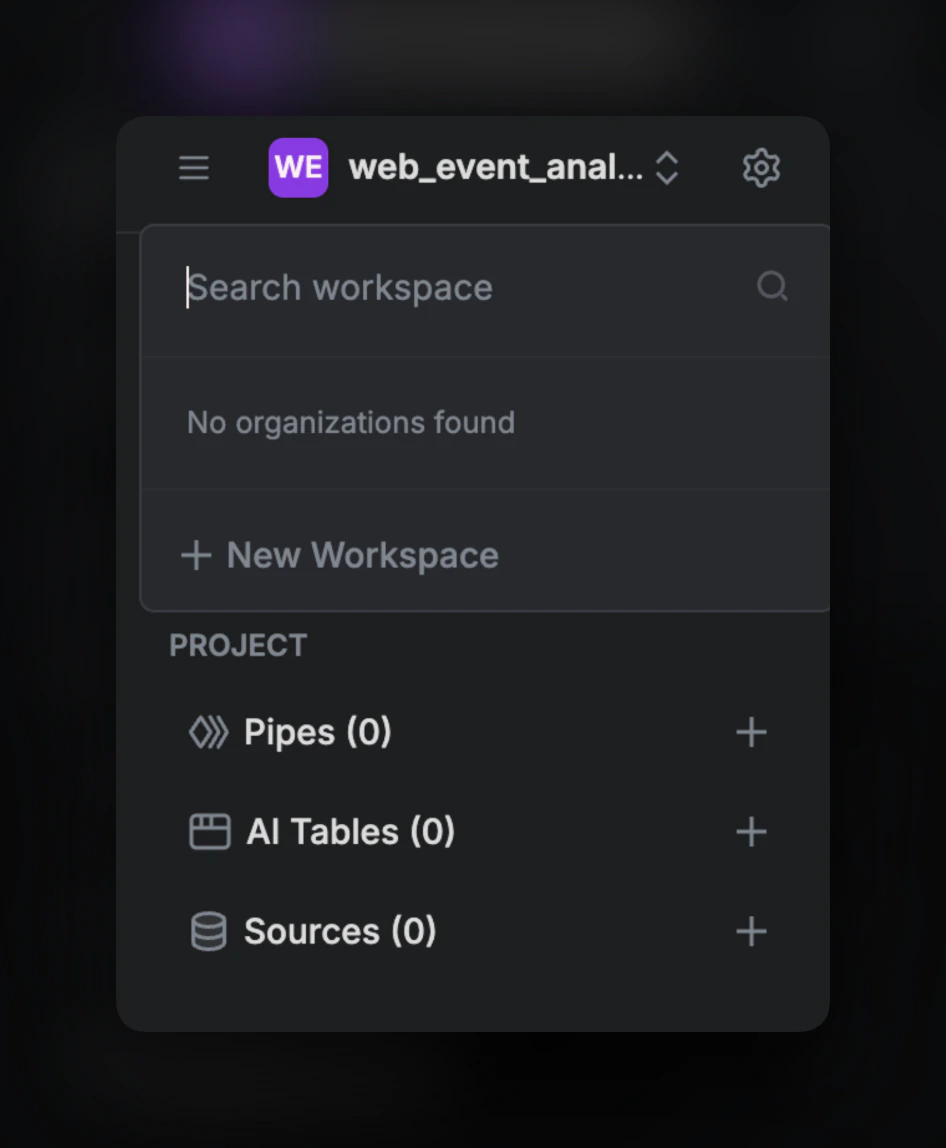Open workspace settings via gear icon
The image size is (946, 1148).
[761, 167]
